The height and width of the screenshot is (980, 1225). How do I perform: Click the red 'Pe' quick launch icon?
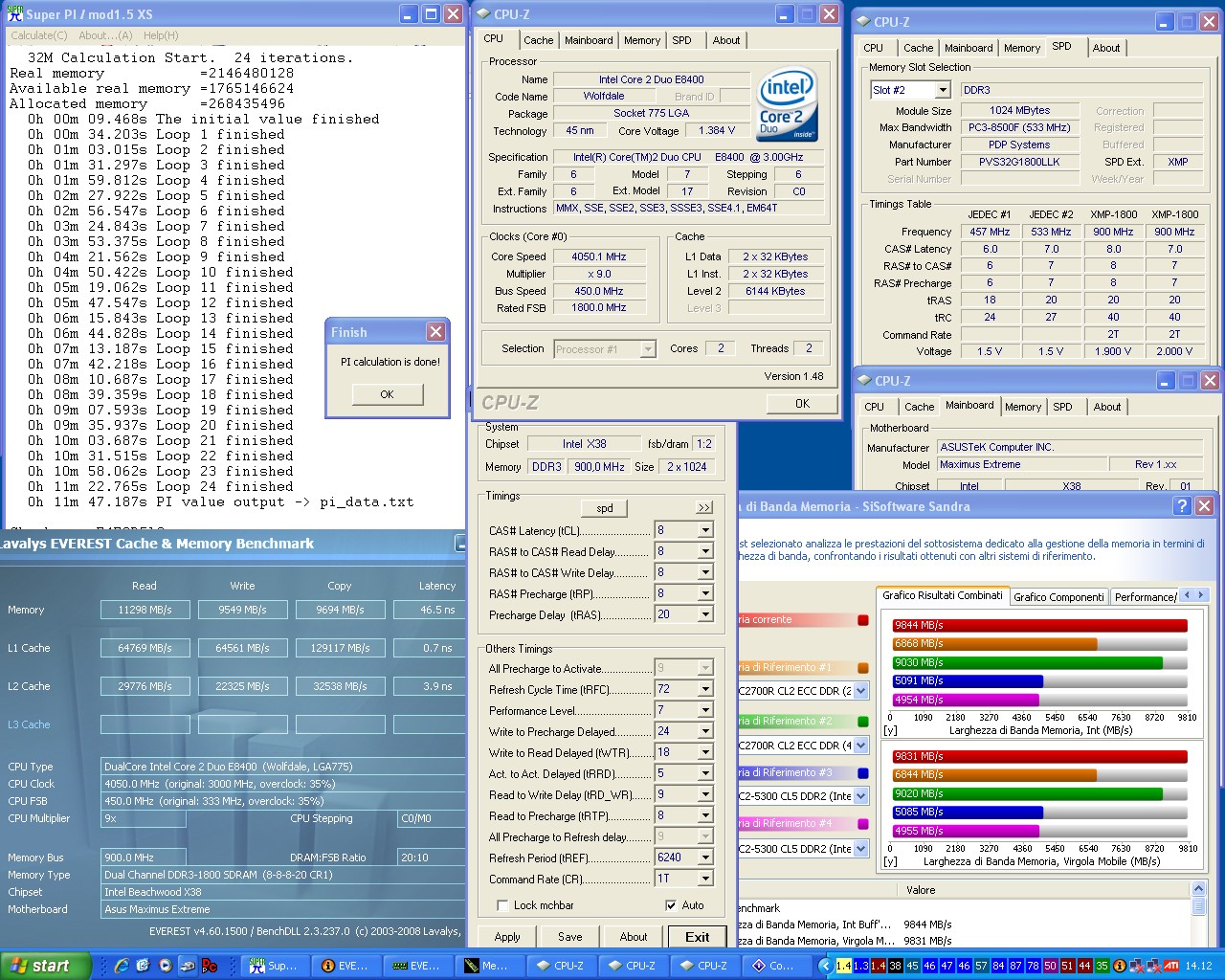[210, 966]
